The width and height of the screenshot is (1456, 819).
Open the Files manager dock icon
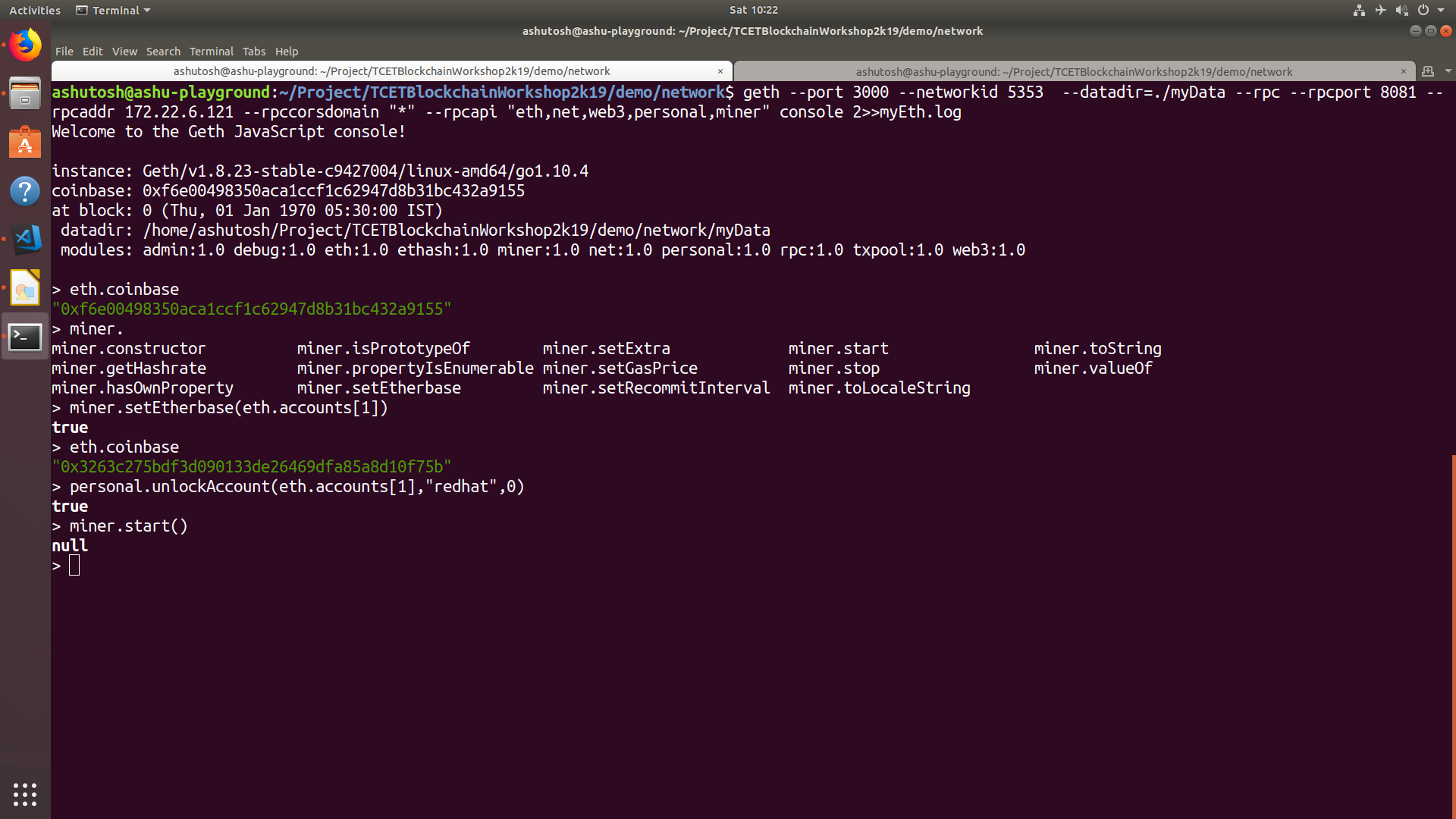tap(25, 93)
